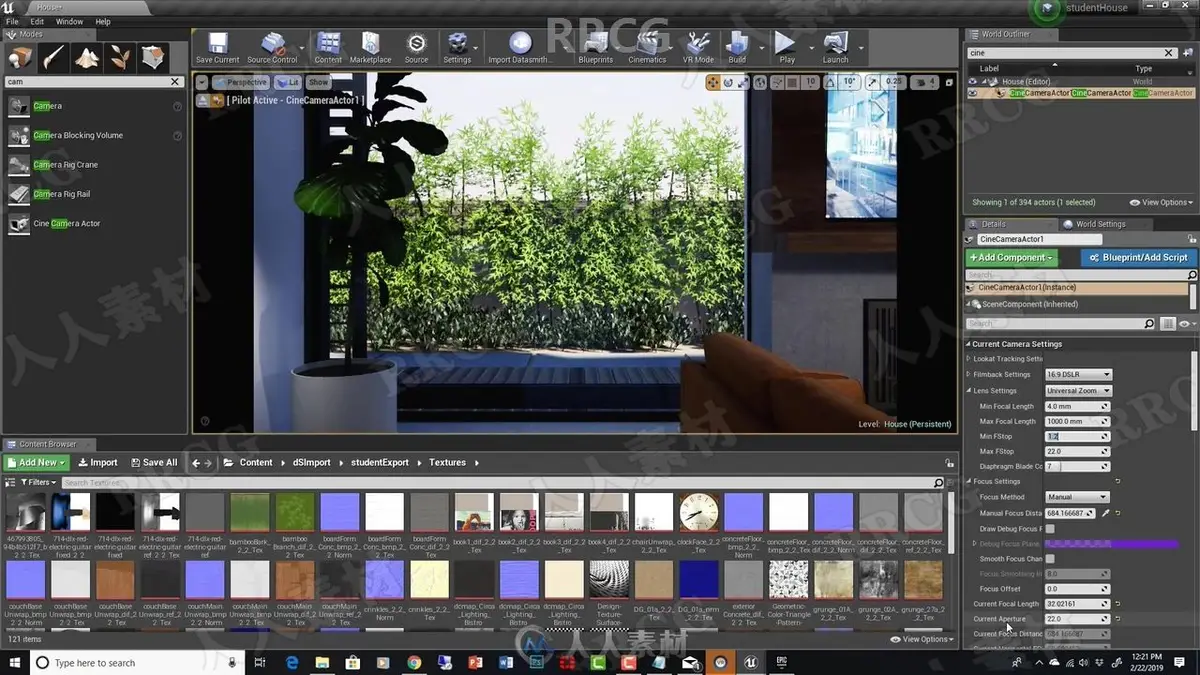Click the Save All button
This screenshot has height=675, width=1200.
153,462
